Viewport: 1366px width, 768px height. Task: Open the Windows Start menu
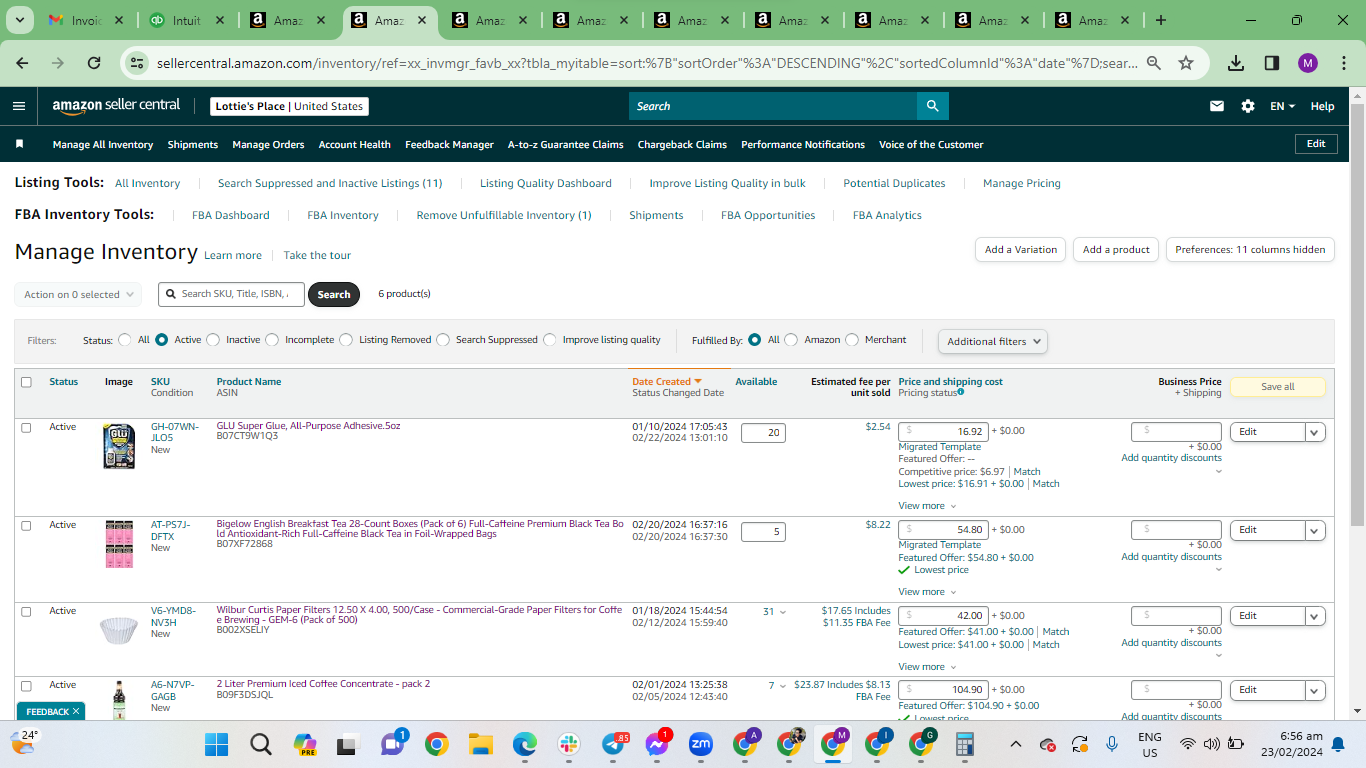[216, 744]
